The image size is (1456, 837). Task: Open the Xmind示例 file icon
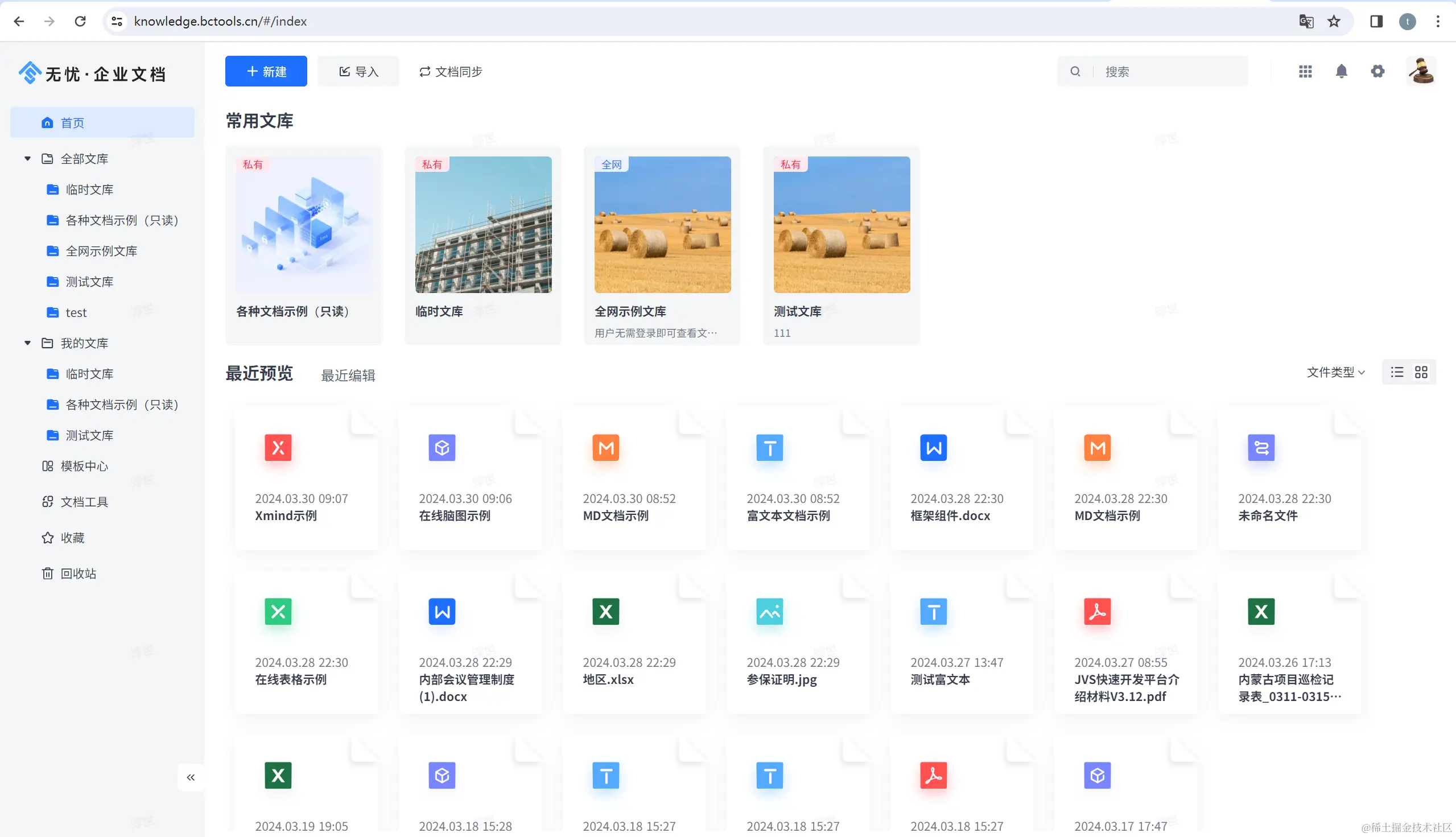278,447
